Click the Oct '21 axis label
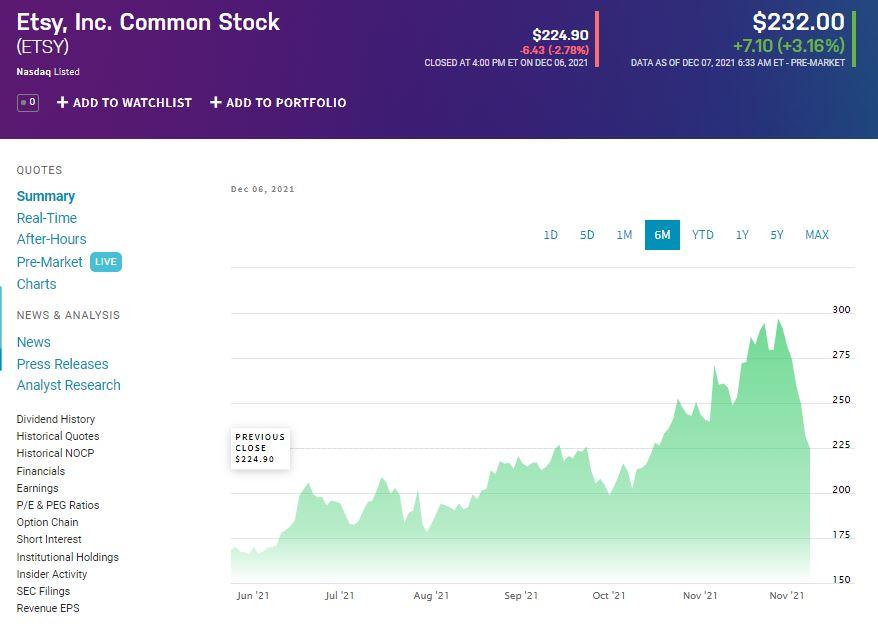This screenshot has width=878, height=630. [x=609, y=595]
